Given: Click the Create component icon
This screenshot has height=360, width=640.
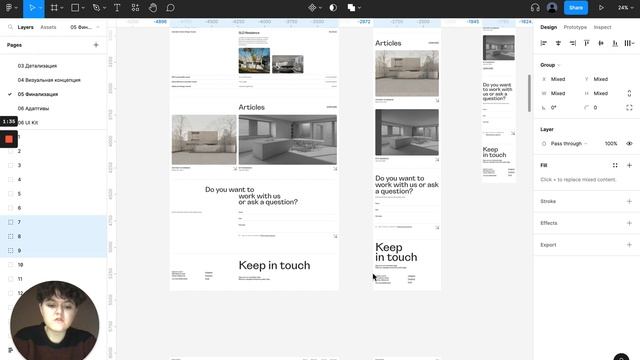Looking at the screenshot, I should [x=312, y=8].
